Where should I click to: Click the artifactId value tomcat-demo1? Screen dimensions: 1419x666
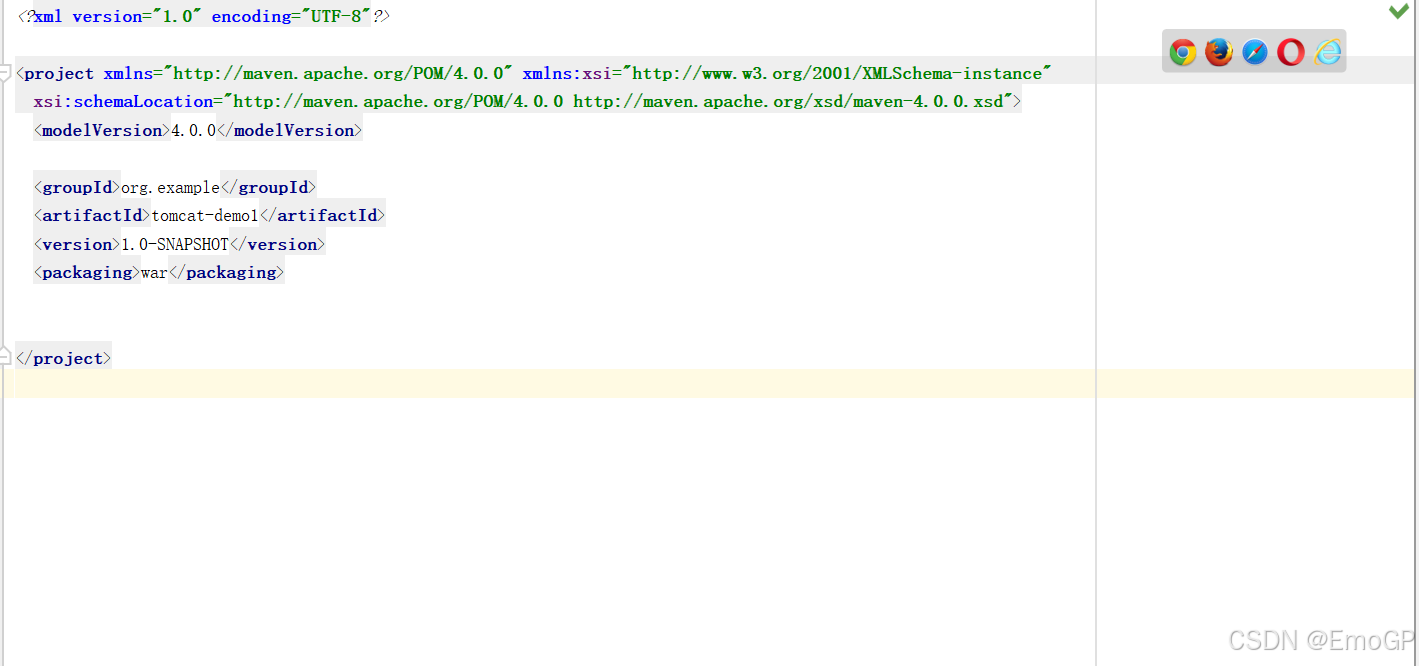(x=205, y=215)
